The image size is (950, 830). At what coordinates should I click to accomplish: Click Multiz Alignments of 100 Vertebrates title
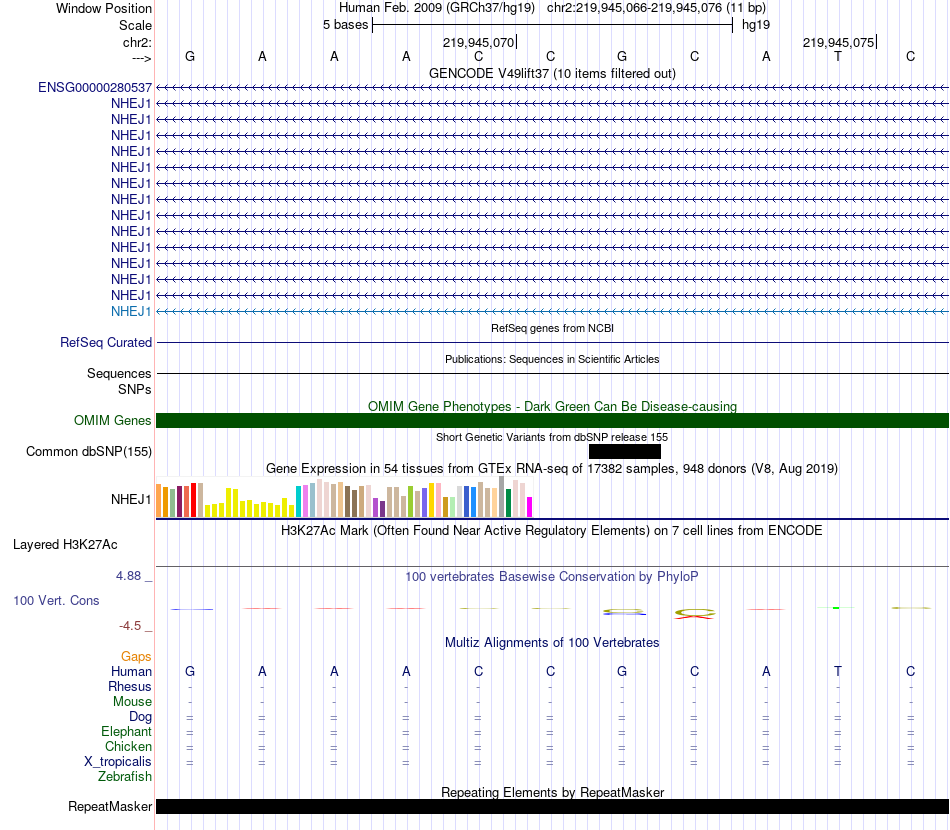552,643
